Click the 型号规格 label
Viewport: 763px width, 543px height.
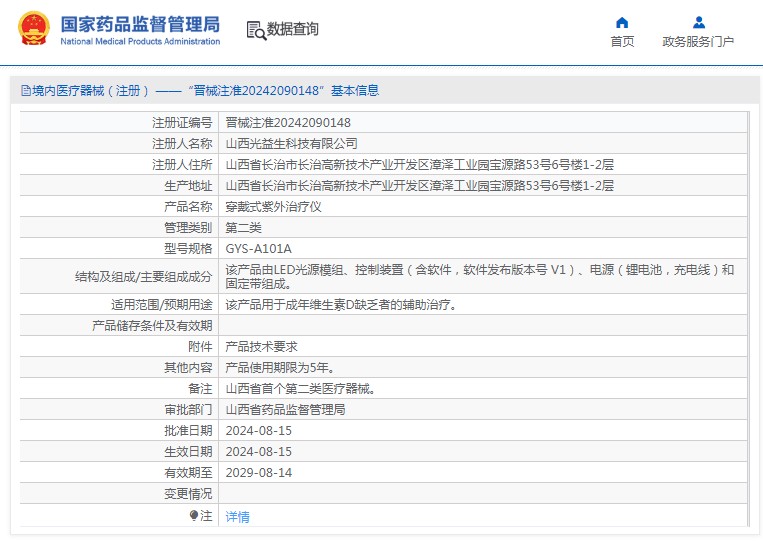[x=188, y=249]
